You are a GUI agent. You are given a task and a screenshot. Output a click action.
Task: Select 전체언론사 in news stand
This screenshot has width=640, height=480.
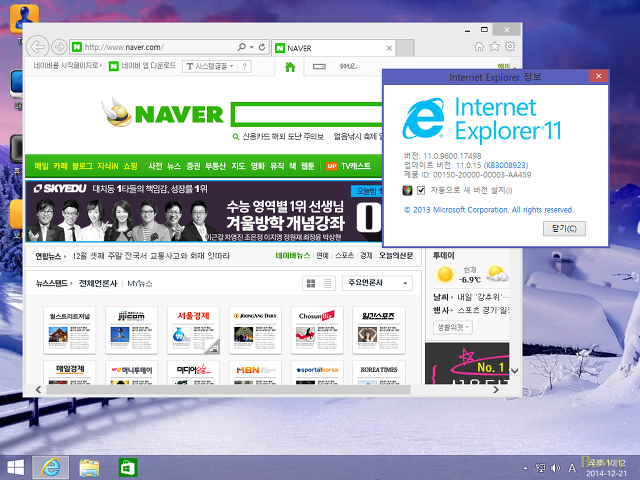(x=98, y=283)
